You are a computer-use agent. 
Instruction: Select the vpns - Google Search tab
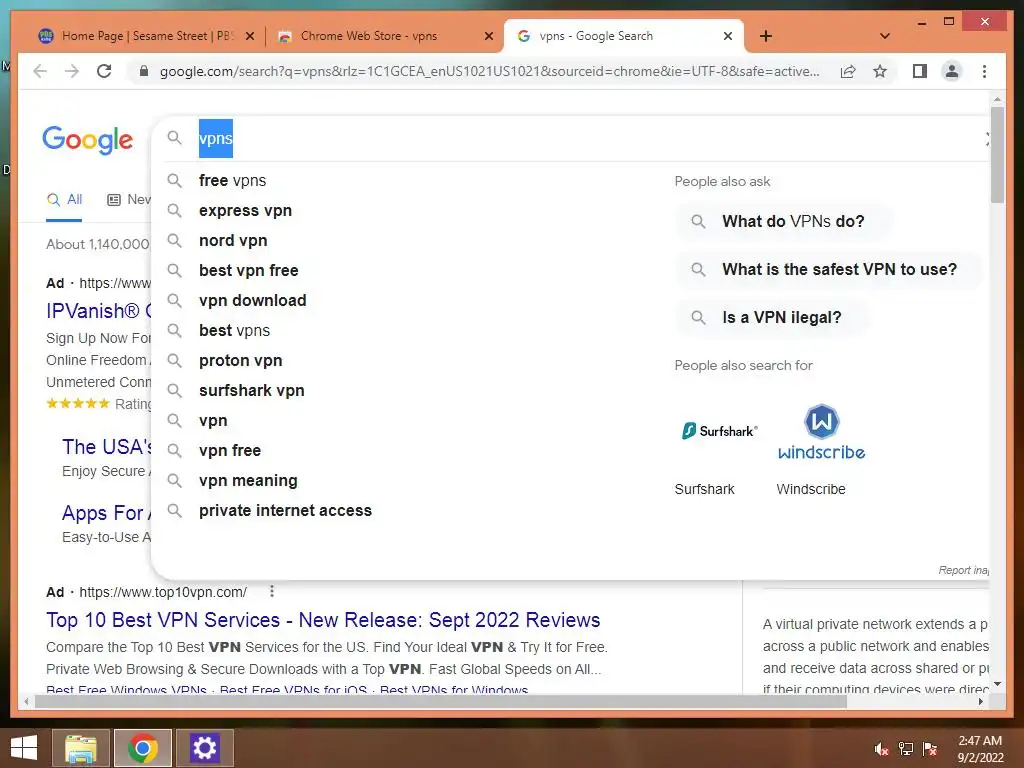tap(624, 36)
